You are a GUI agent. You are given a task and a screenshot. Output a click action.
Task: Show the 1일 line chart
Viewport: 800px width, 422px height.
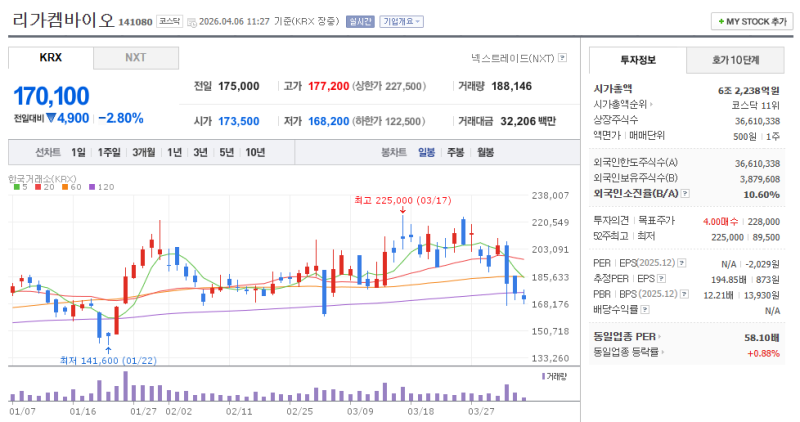(x=78, y=152)
